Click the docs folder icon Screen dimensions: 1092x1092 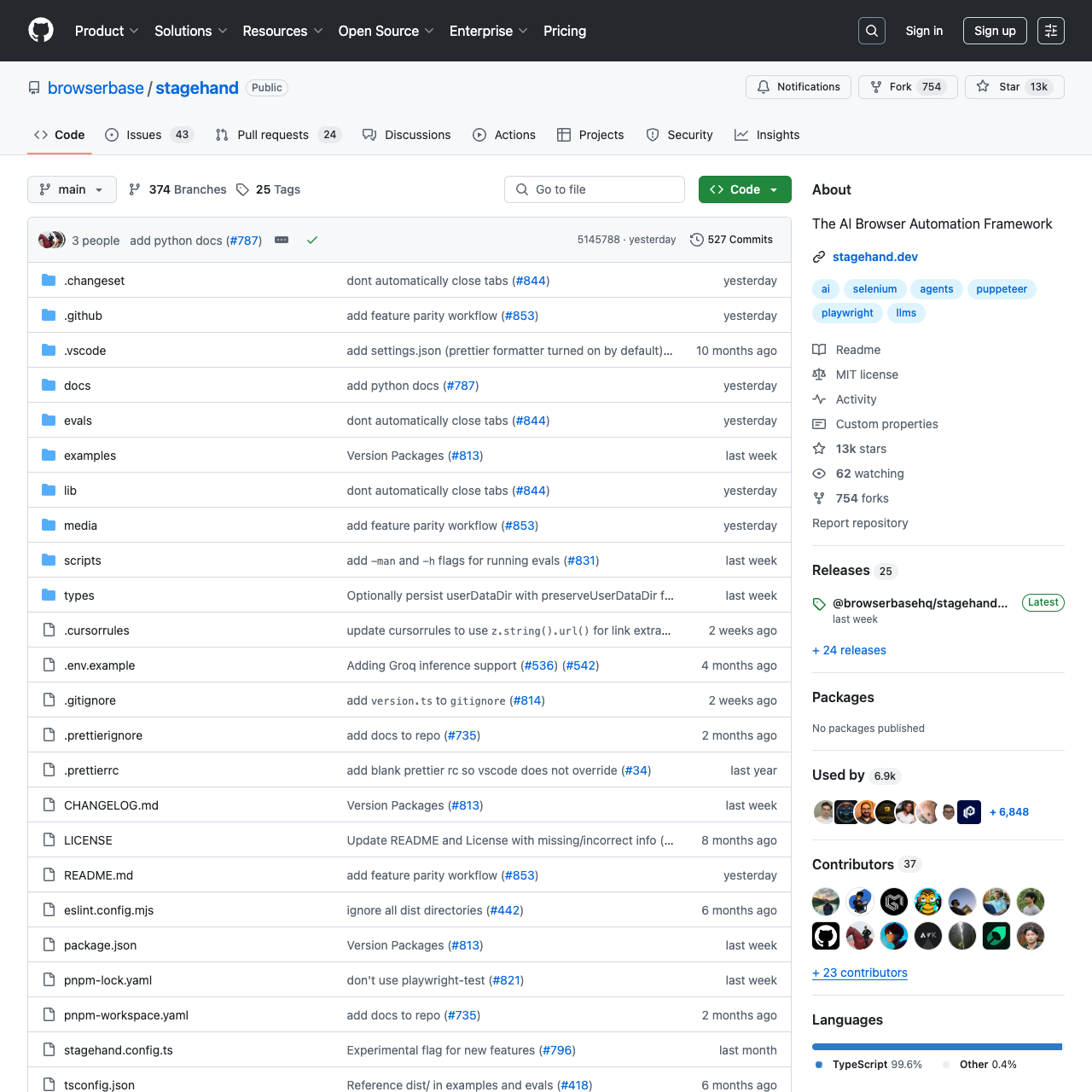tap(49, 386)
